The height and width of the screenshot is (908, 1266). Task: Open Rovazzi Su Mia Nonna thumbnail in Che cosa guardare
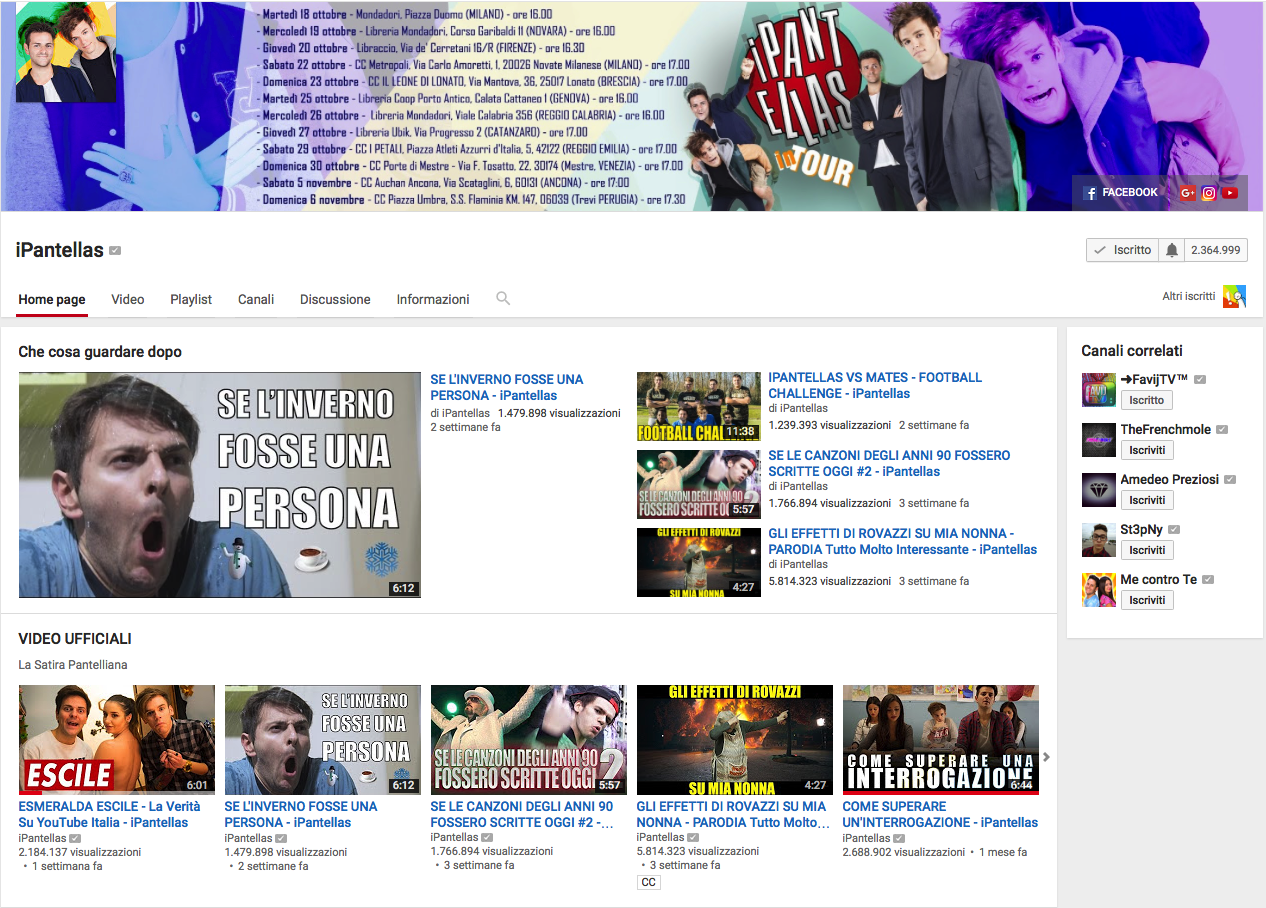coord(699,563)
